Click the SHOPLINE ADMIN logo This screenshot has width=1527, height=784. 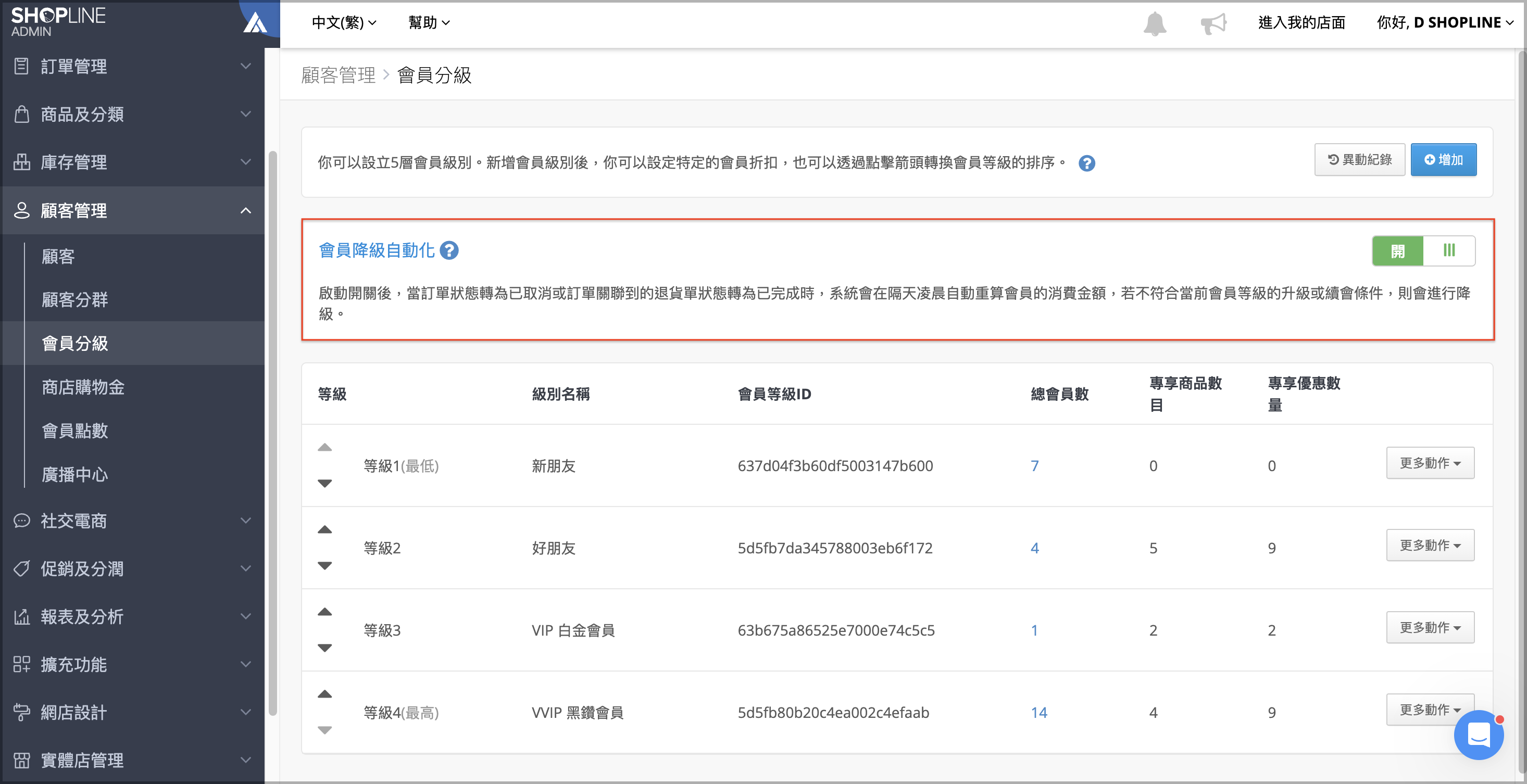coord(58,21)
